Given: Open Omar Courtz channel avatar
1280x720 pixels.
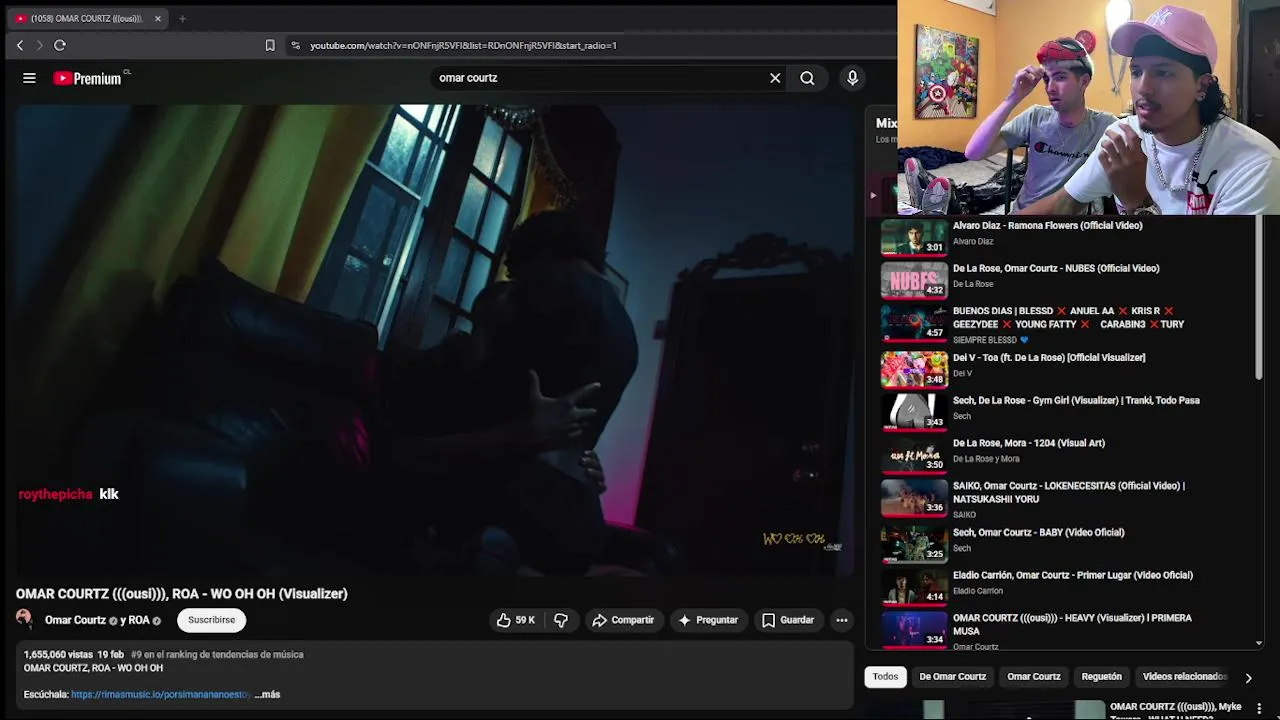Looking at the screenshot, I should click(x=23, y=619).
